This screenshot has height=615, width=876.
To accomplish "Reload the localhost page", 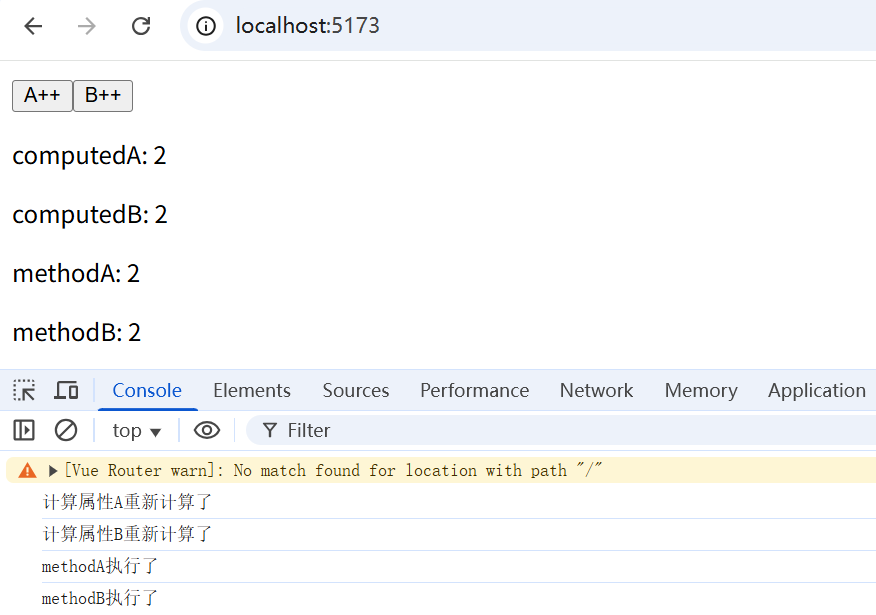I will 141,26.
